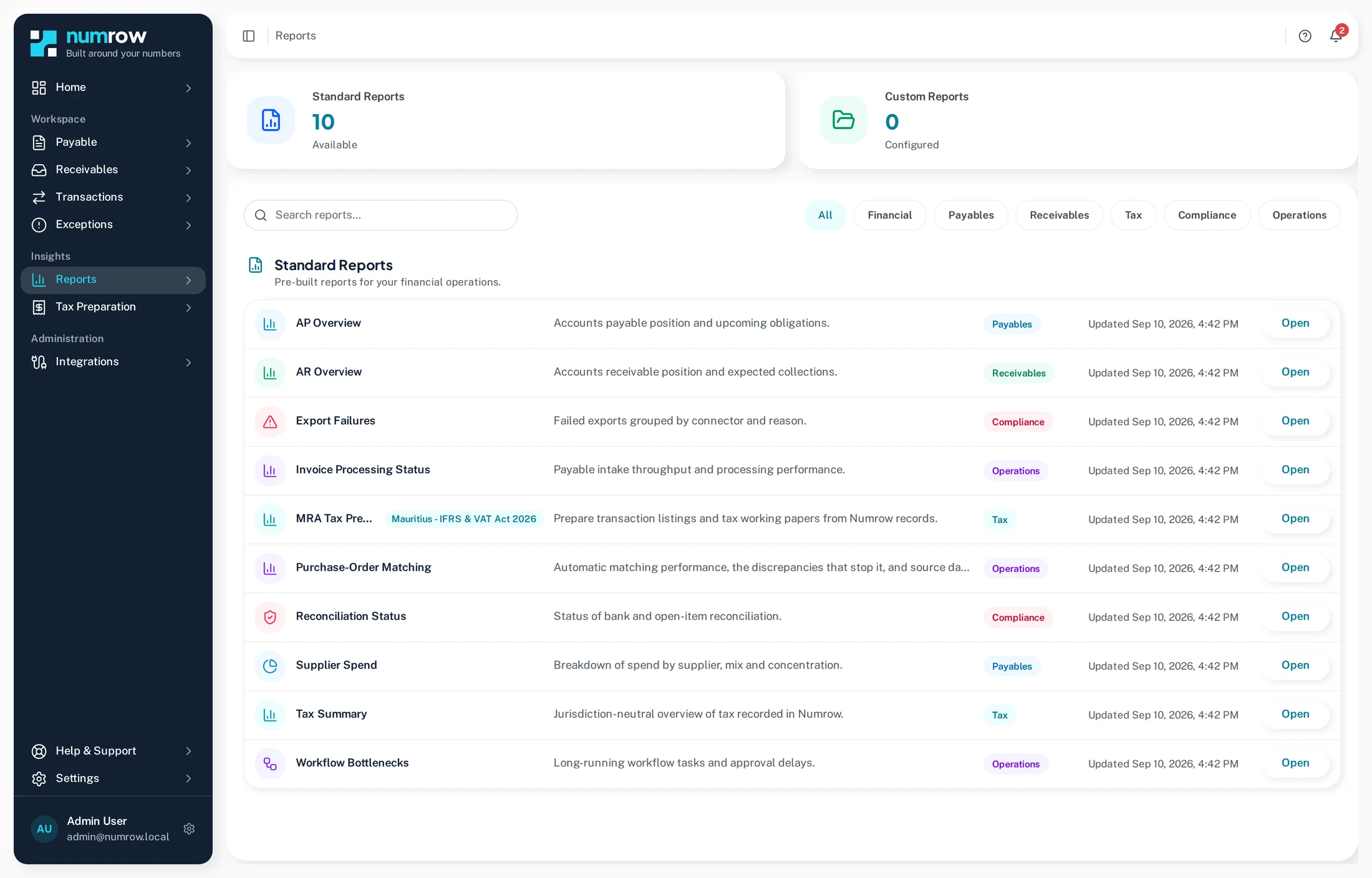Select the Operations filter tab
The height and width of the screenshot is (878, 1372).
coord(1299,215)
